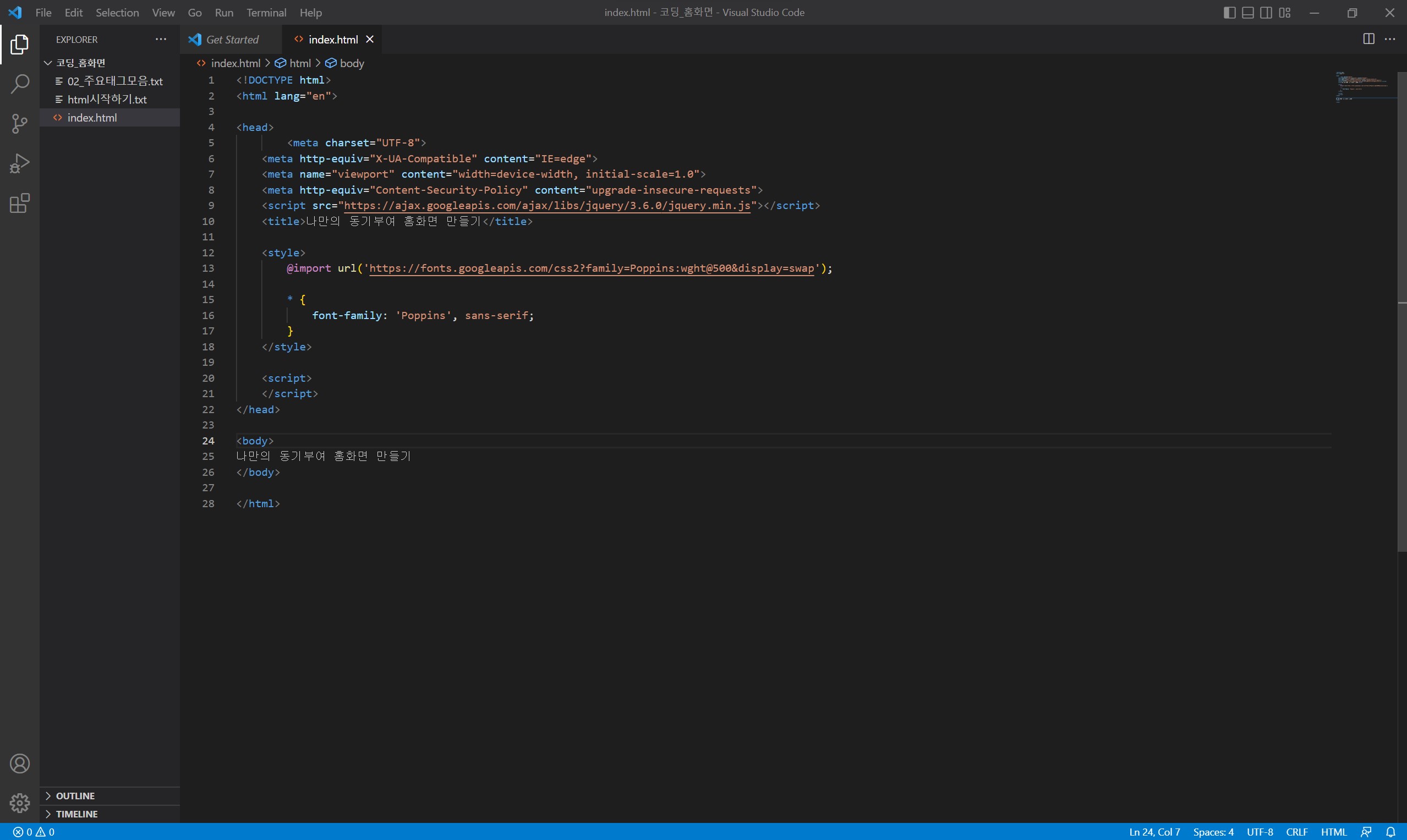
Task: Change language mode via HTML status item
Action: 1333,832
